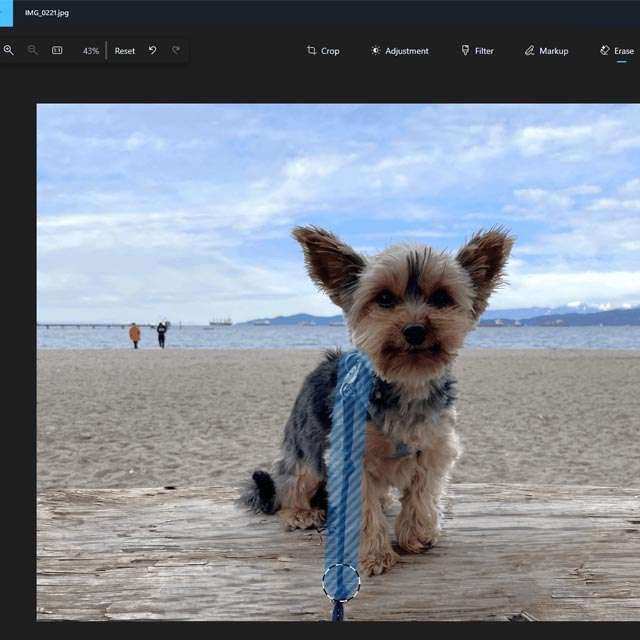
Task: Open the Filter tab
Action: pyautogui.click(x=477, y=50)
